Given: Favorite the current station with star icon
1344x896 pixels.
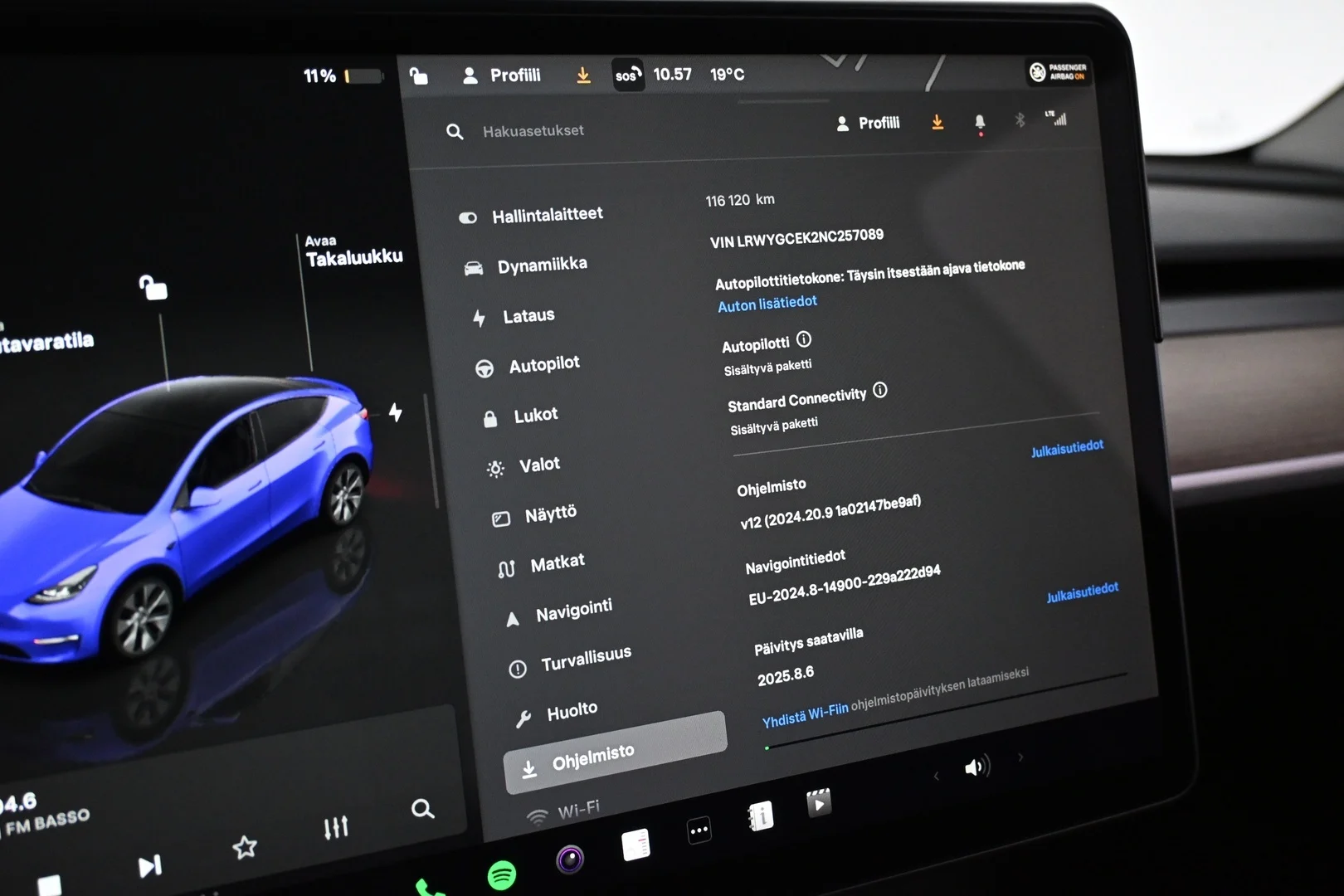Looking at the screenshot, I should pos(244,847).
